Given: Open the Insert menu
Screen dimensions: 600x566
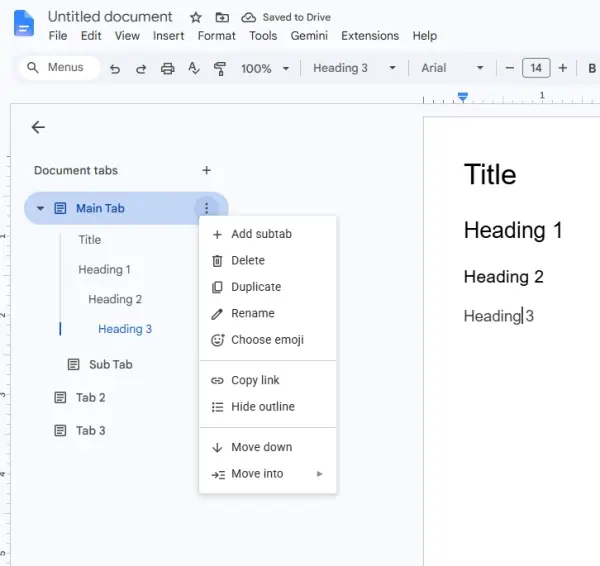Looking at the screenshot, I should 168,36.
